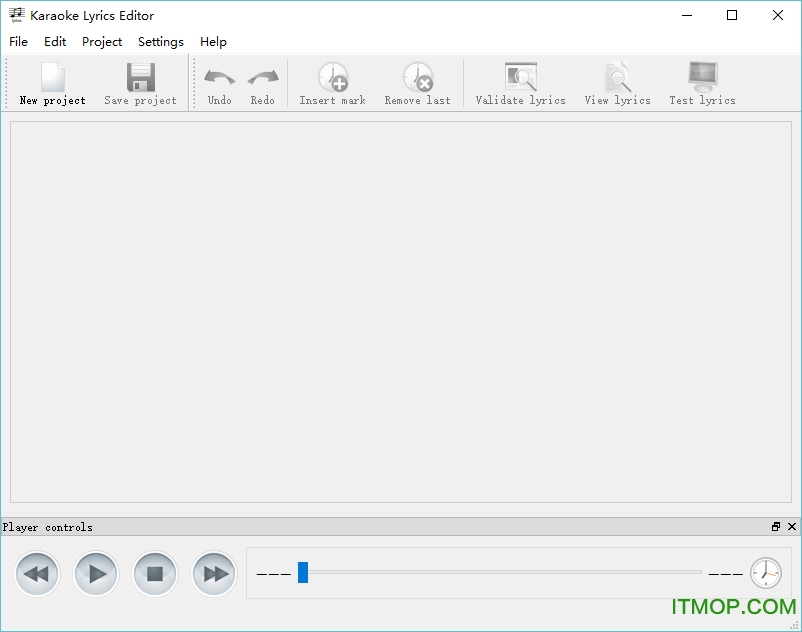Click the clock icon beside the seek bar
Image resolution: width=802 pixels, height=632 pixels.
click(765, 573)
